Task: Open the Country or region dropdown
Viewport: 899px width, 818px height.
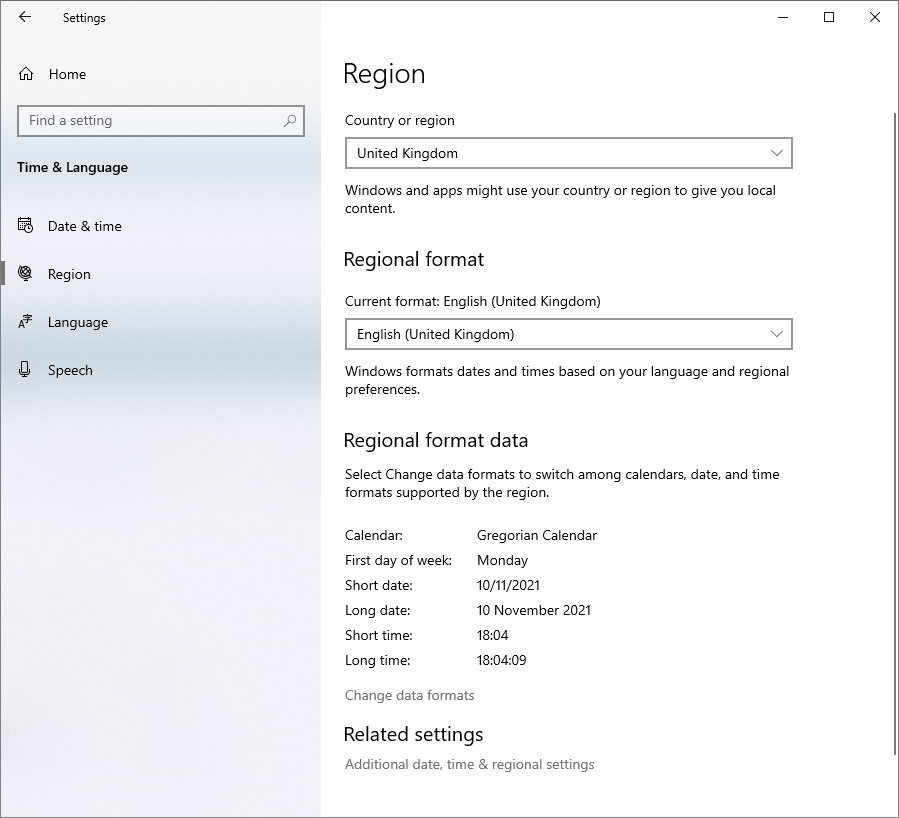Action: pos(567,153)
